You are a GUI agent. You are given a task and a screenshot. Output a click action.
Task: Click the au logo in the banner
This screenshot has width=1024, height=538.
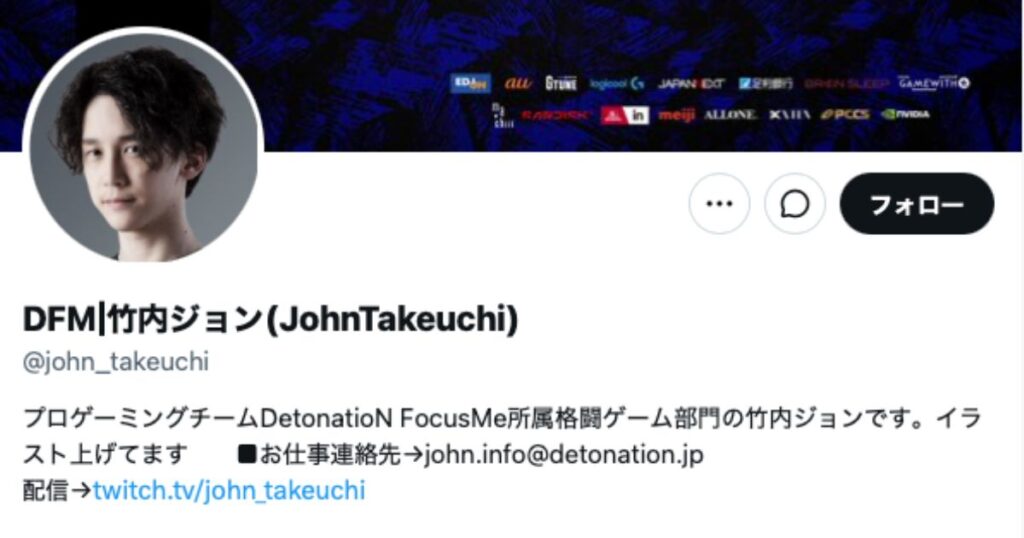click(519, 83)
